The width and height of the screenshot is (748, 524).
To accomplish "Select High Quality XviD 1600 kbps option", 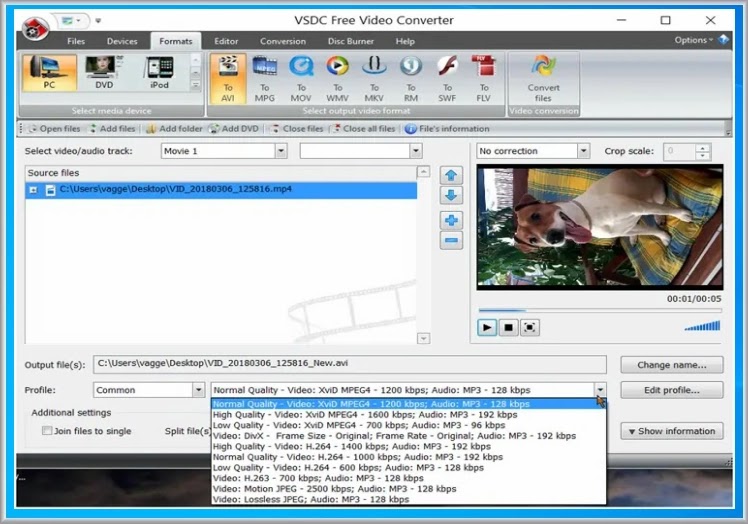I will pyautogui.click(x=408, y=414).
